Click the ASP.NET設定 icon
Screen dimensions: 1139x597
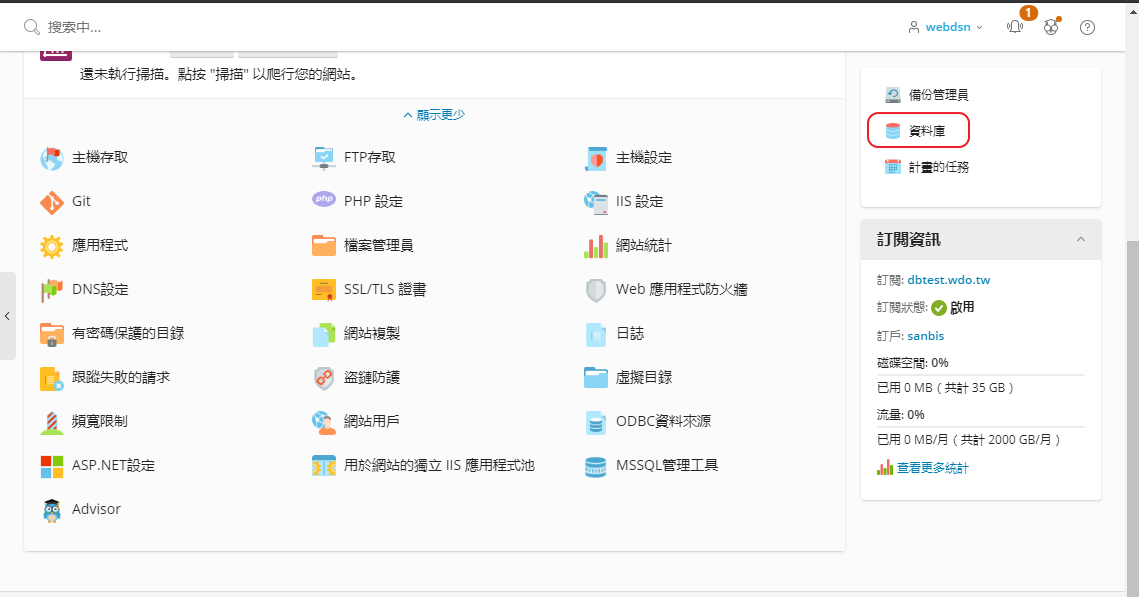51,465
